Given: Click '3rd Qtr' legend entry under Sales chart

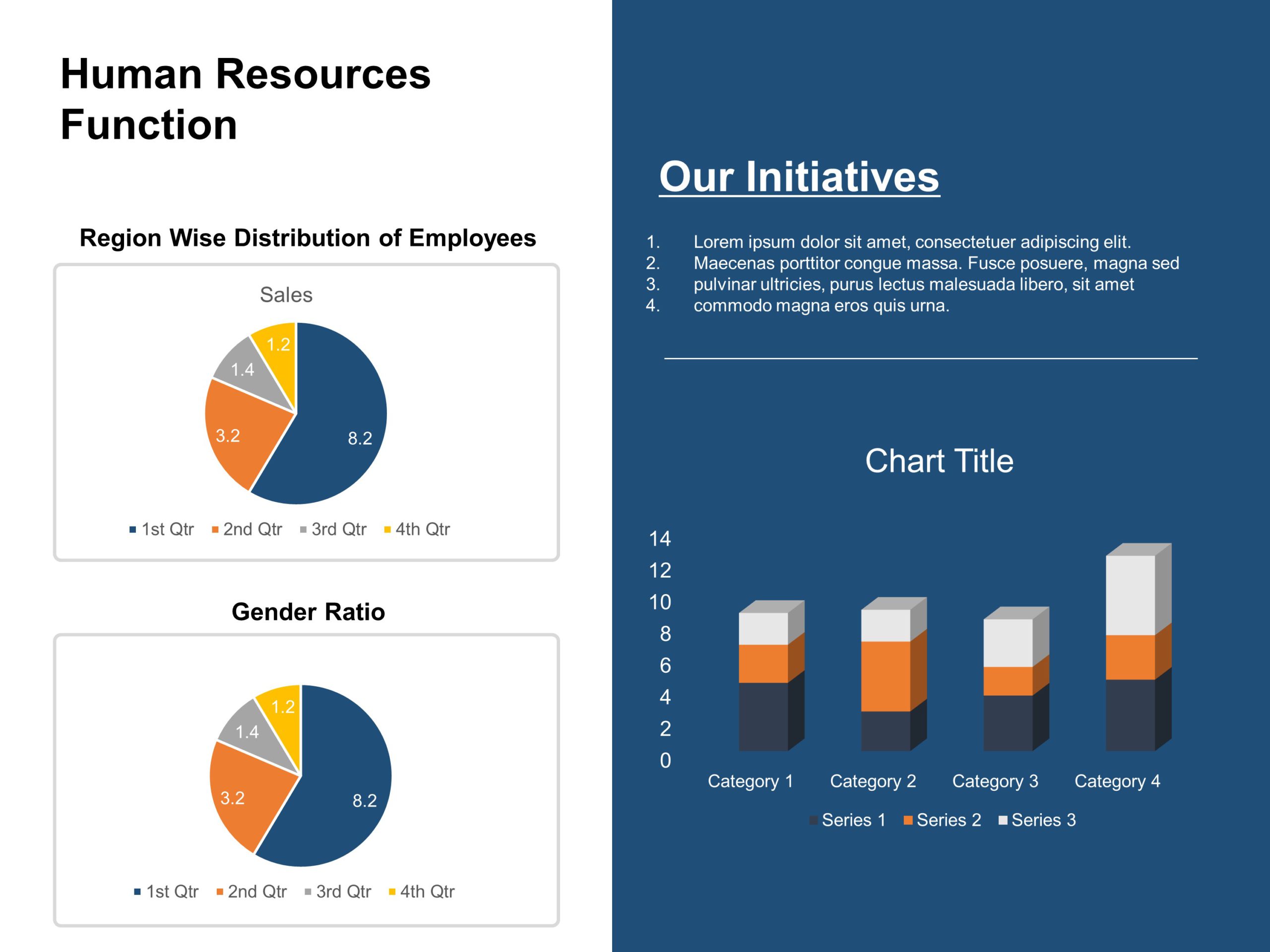Looking at the screenshot, I should [x=333, y=529].
